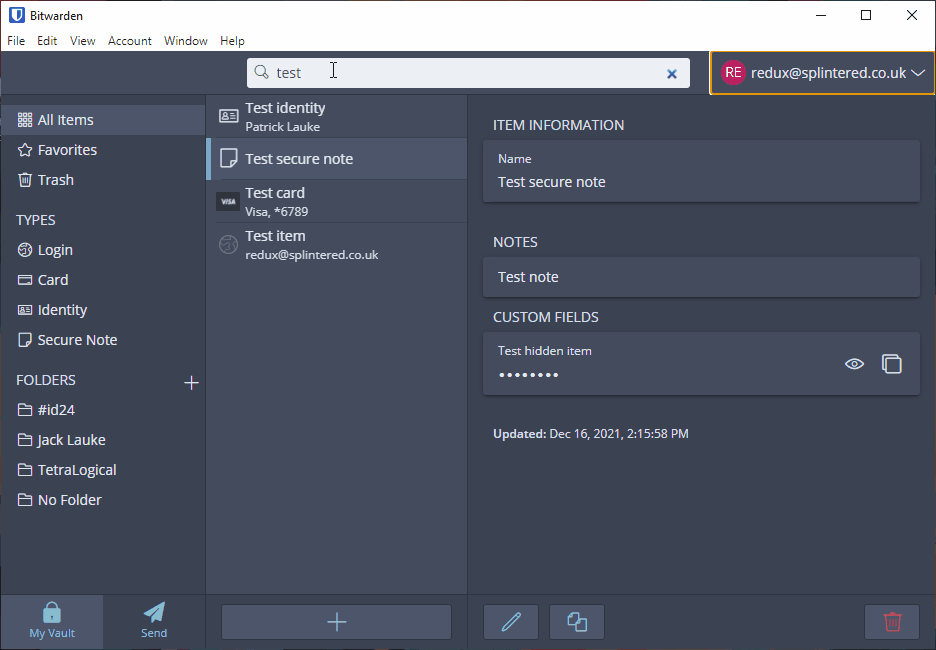Open the File menu
The width and height of the screenshot is (936, 650).
pyautogui.click(x=16, y=41)
